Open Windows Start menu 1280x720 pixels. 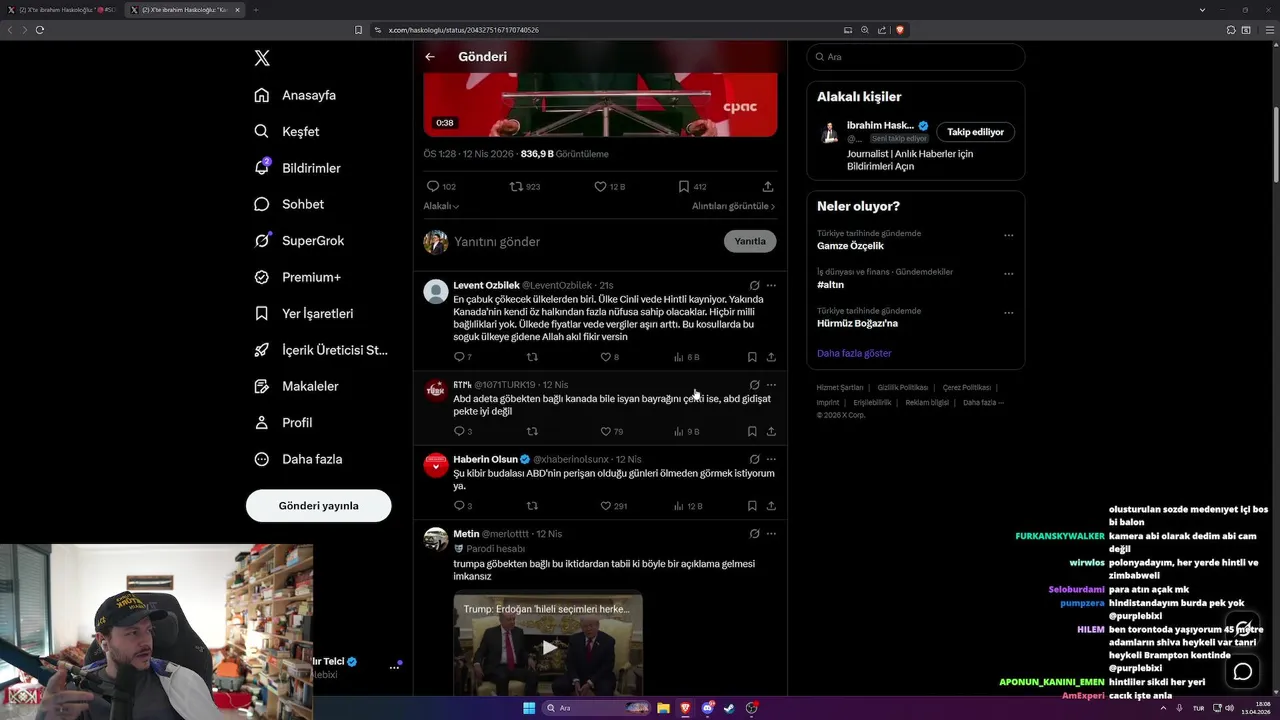point(529,708)
